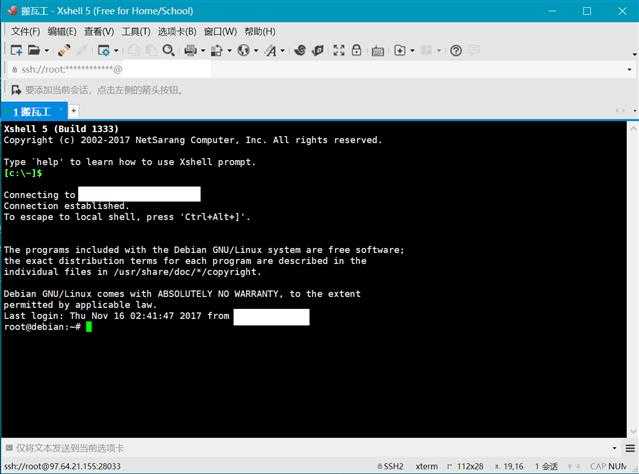Select the 1 搬瓦工 session tab
Image resolution: width=639 pixels, height=474 pixels.
click(34, 112)
